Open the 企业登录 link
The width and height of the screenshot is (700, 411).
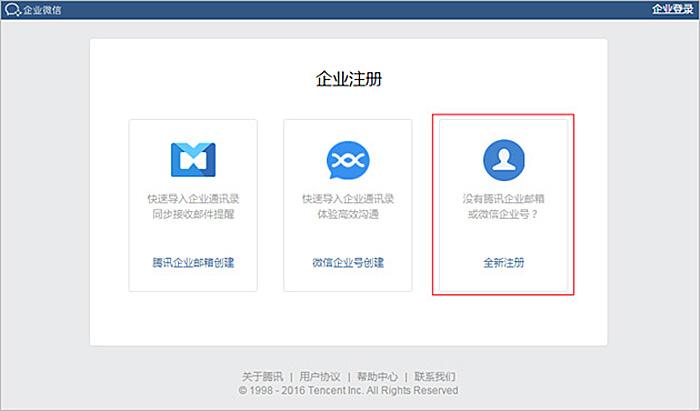tap(672, 9)
